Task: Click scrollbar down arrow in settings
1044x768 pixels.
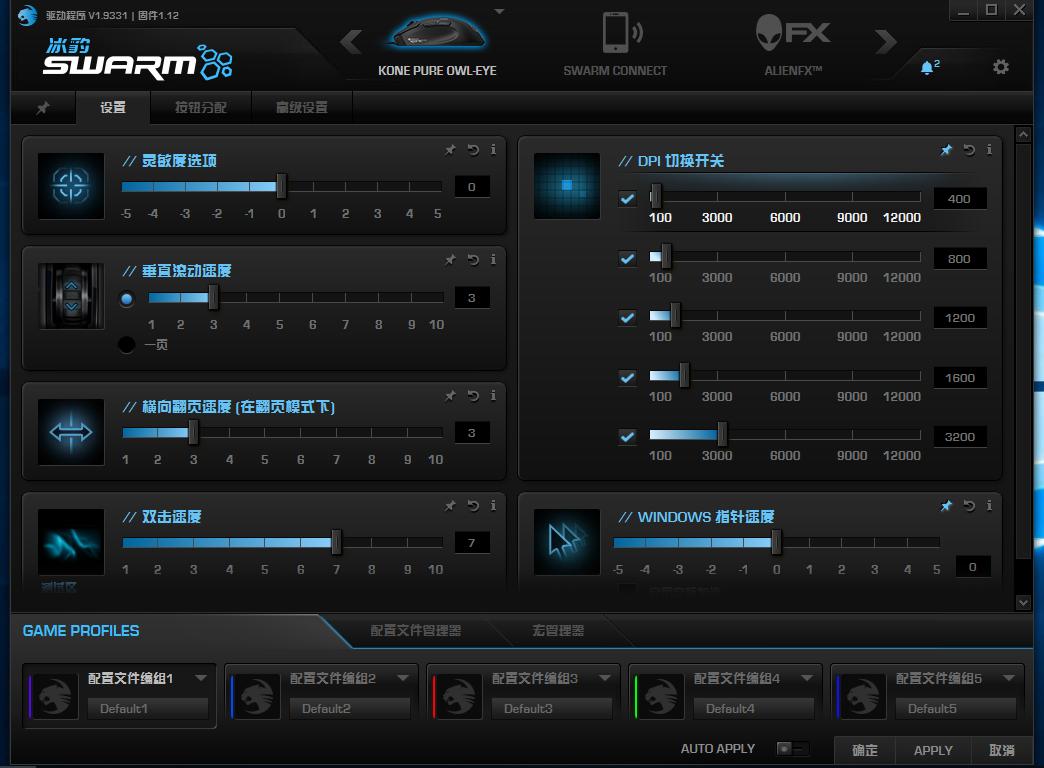Action: (x=1023, y=602)
